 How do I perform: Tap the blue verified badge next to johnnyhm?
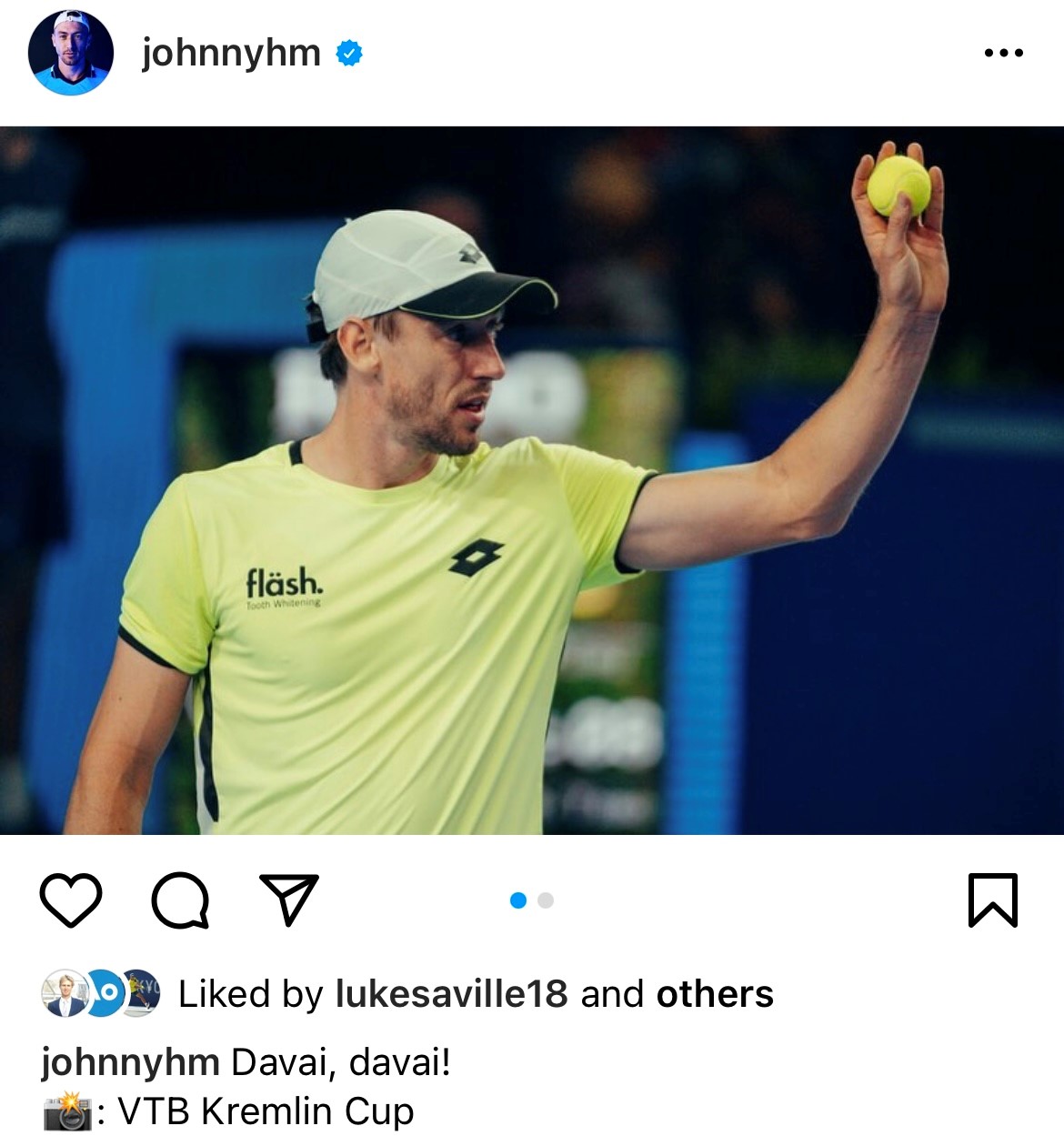(349, 54)
